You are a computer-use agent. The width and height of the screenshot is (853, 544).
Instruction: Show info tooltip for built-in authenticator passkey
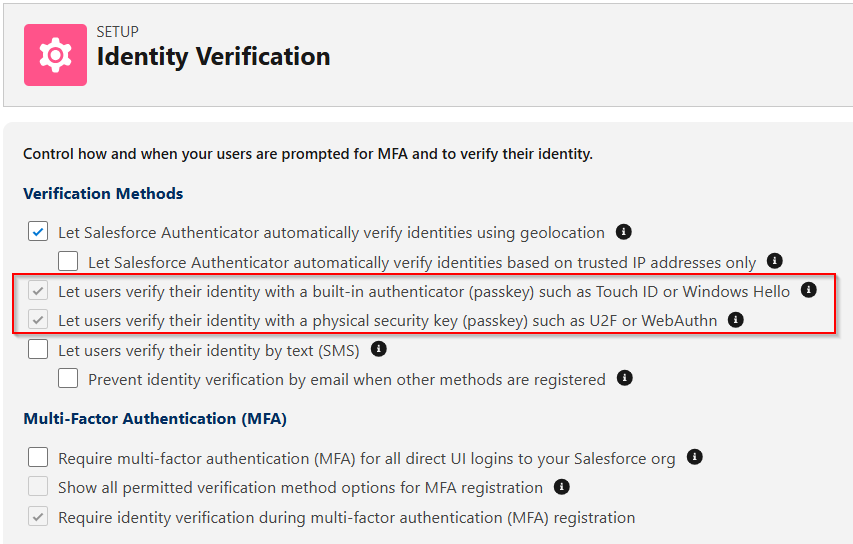click(808, 290)
